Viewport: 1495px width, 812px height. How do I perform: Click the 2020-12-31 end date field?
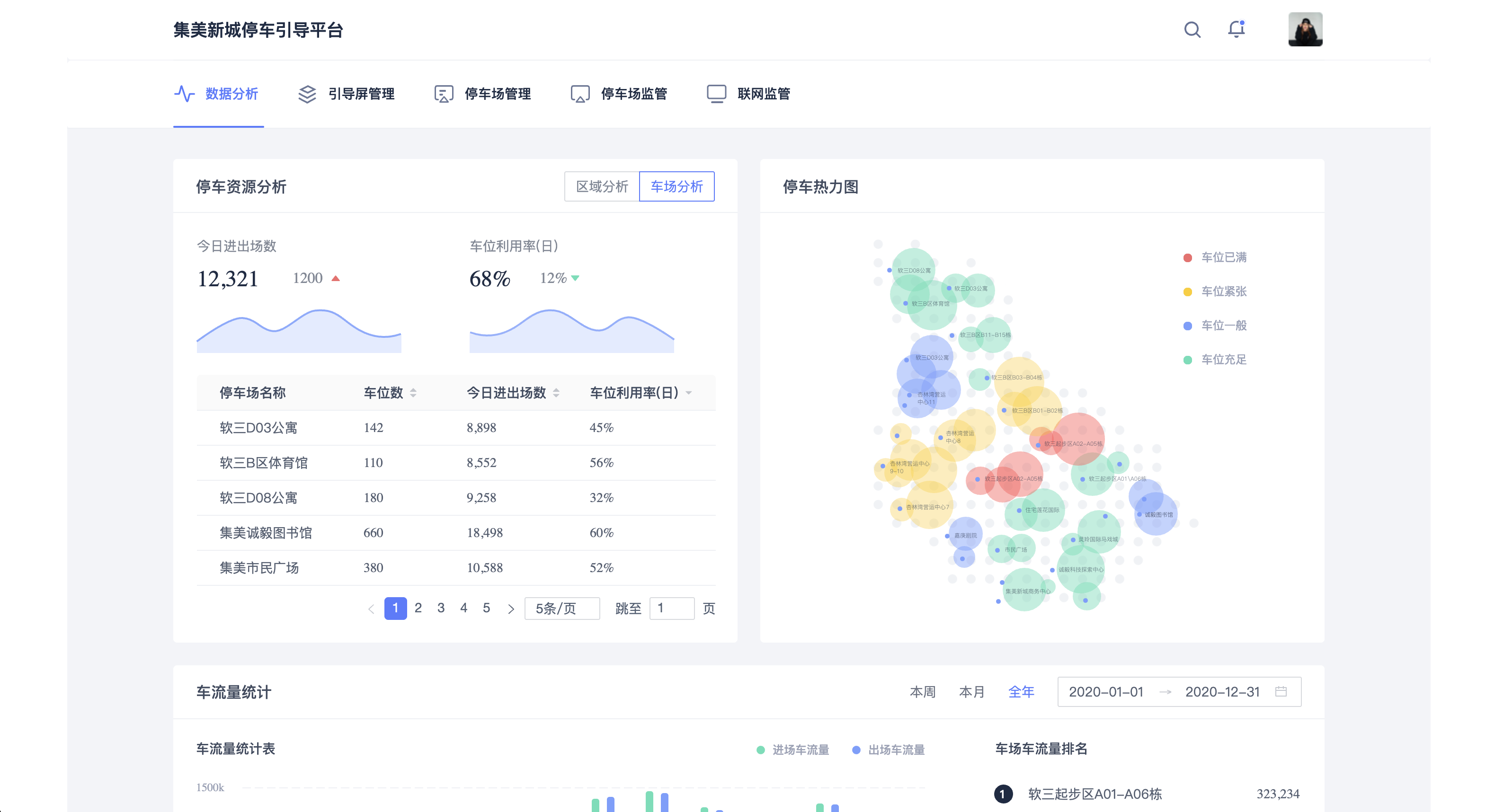pyautogui.click(x=1222, y=692)
